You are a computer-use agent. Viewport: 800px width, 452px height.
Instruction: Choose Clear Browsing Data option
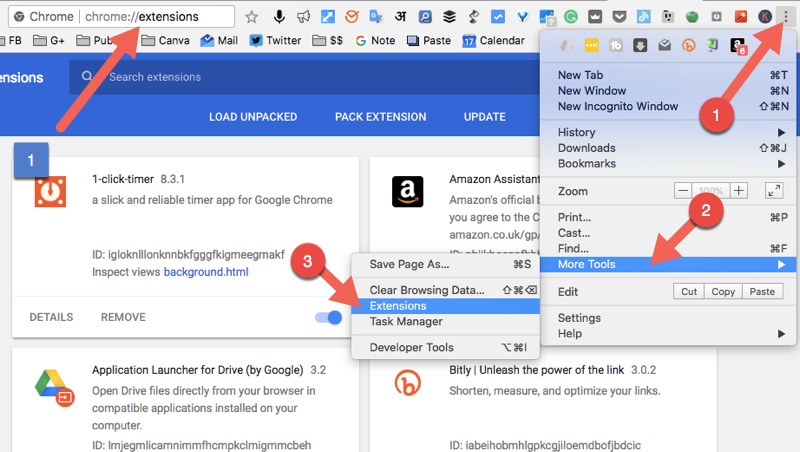[x=445, y=290]
